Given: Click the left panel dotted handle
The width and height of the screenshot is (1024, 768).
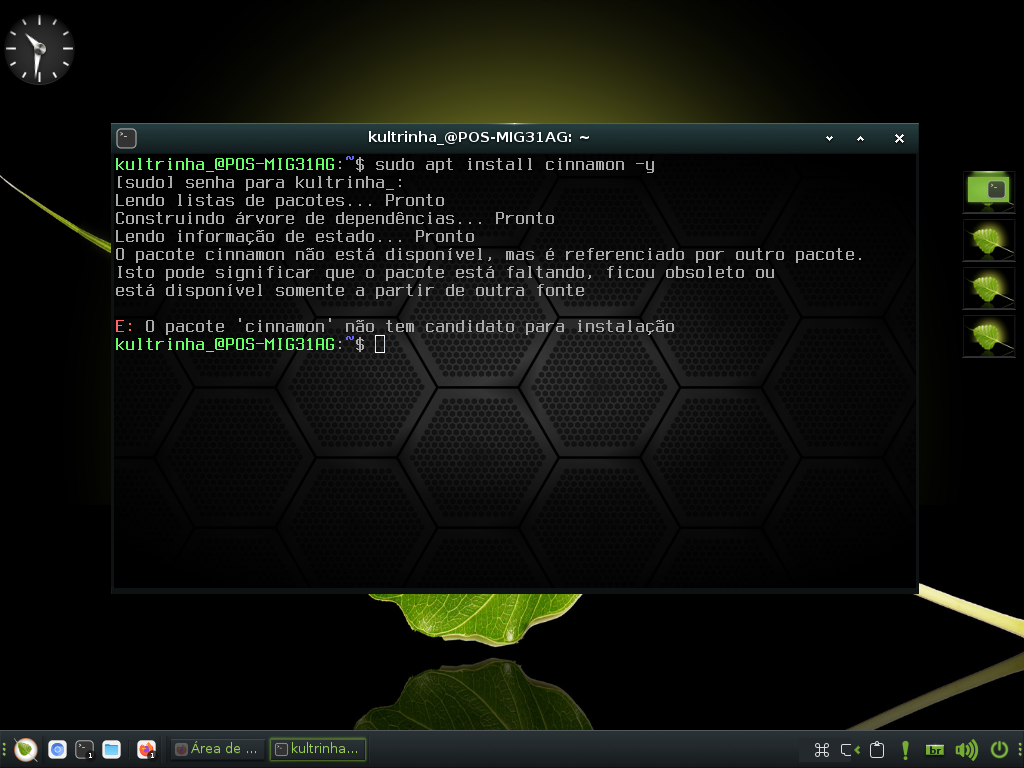Looking at the screenshot, I should (5, 750).
